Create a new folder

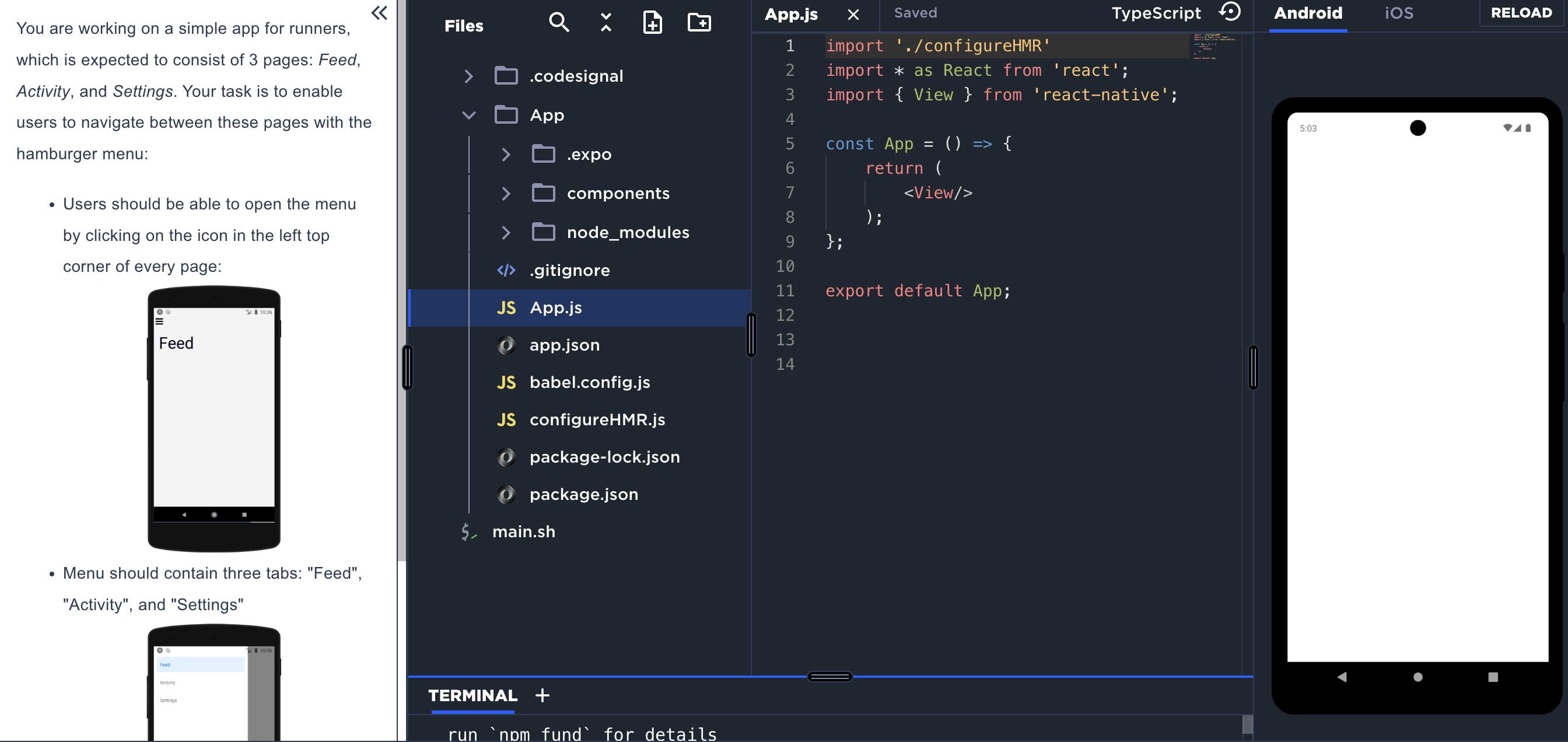(699, 23)
